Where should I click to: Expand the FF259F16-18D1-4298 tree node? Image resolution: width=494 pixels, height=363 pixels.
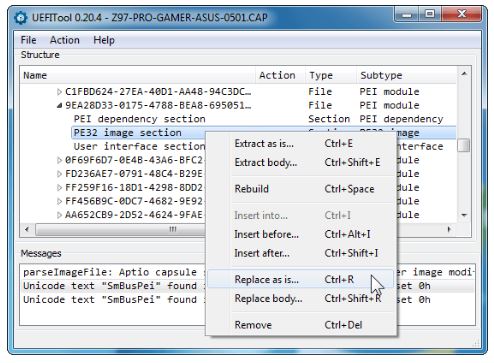tap(59, 188)
